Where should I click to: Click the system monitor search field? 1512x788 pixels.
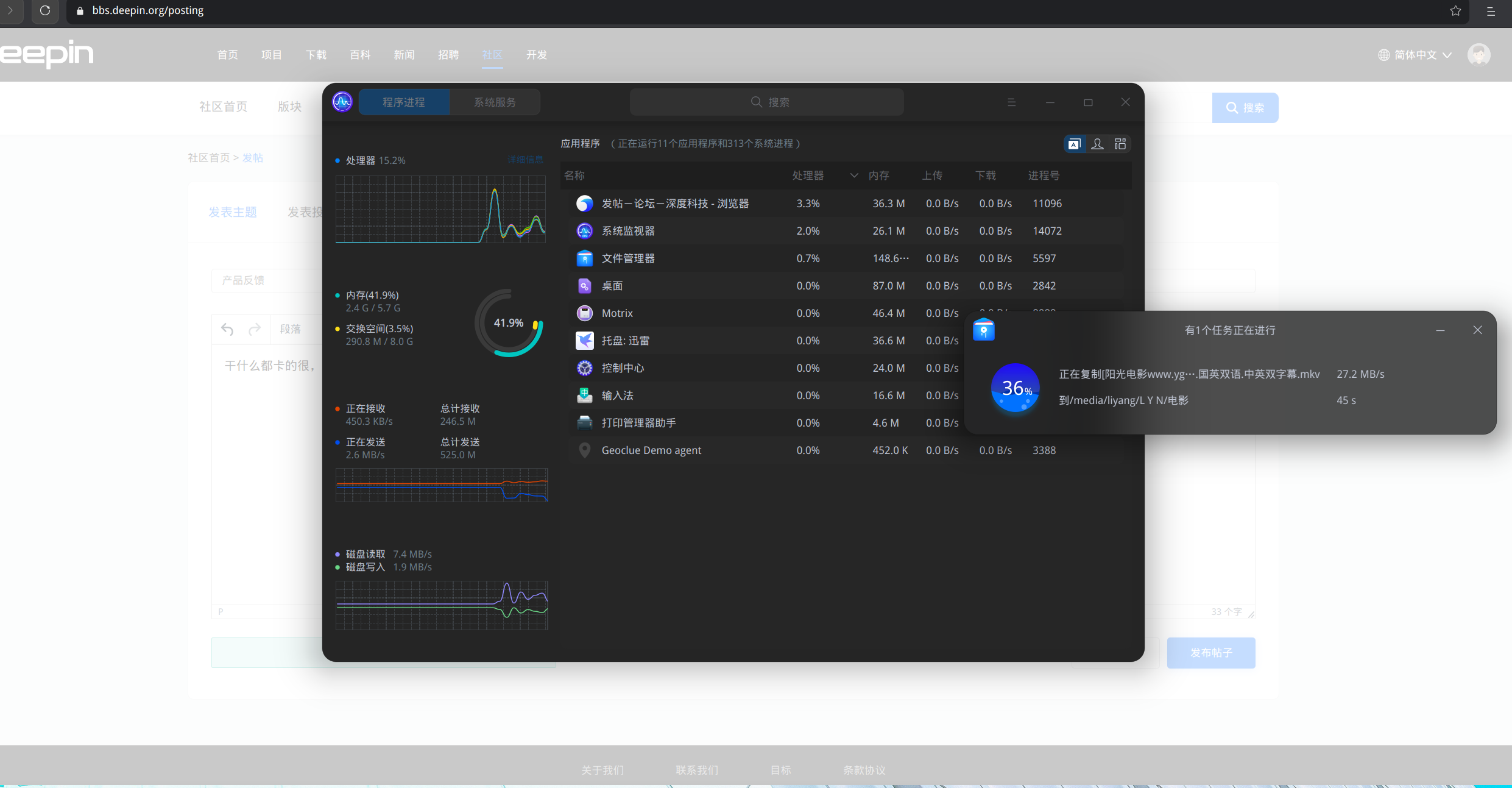(766, 102)
